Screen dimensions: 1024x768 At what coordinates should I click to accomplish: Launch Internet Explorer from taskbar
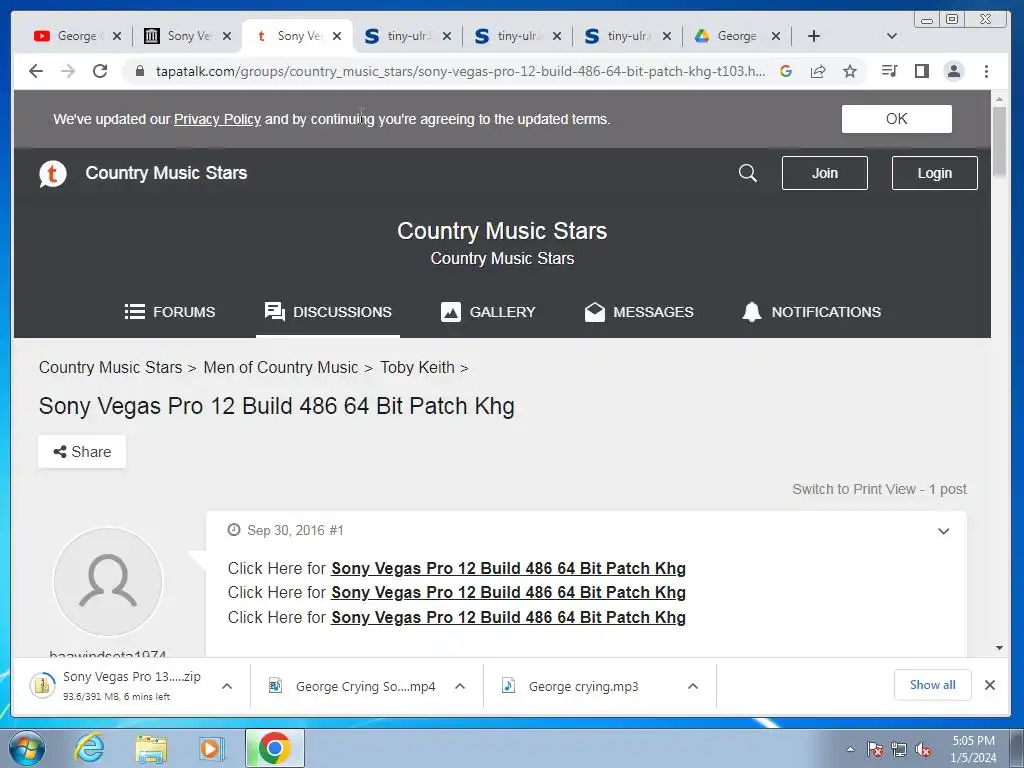(x=89, y=748)
